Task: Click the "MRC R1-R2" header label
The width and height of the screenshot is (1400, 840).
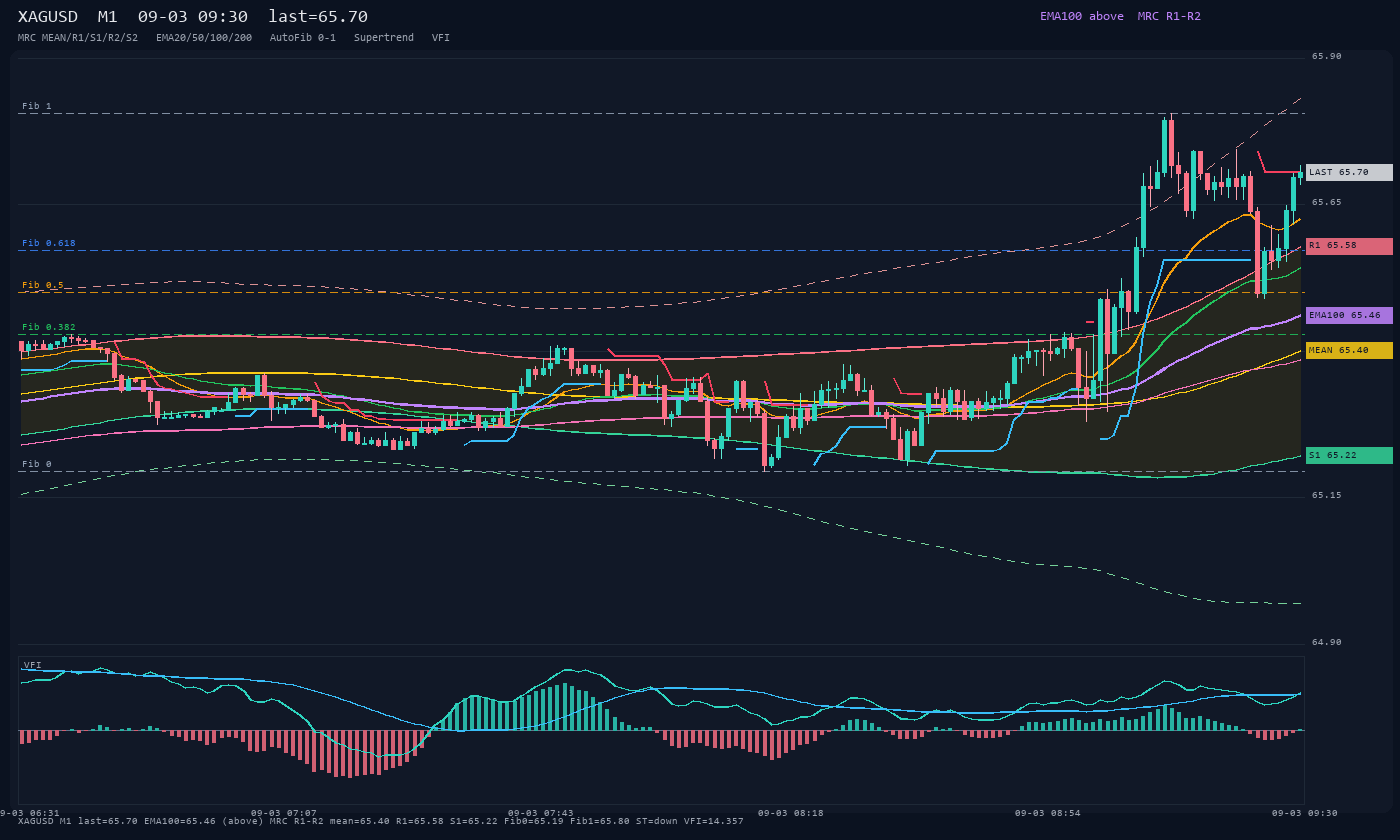Action: pos(1169,16)
